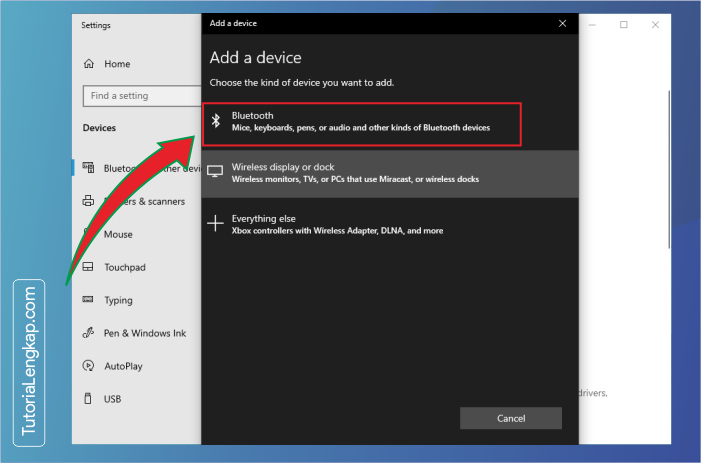Click the Touchpad icon in sidebar
Image resolution: width=701 pixels, height=463 pixels.
89,267
